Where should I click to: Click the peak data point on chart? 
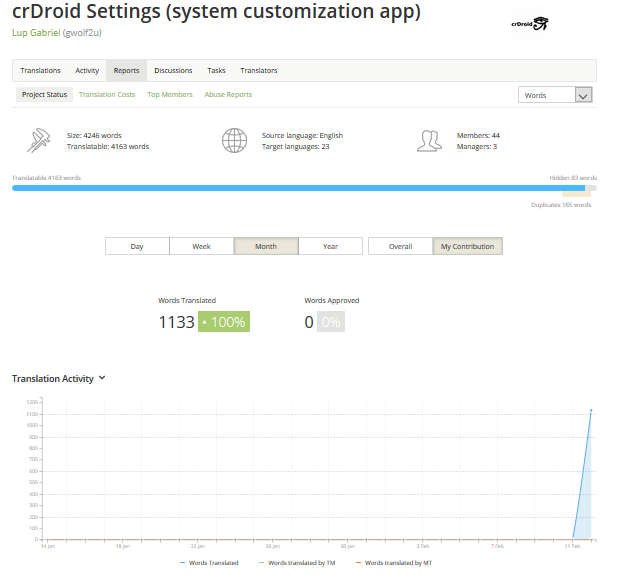(x=591, y=410)
